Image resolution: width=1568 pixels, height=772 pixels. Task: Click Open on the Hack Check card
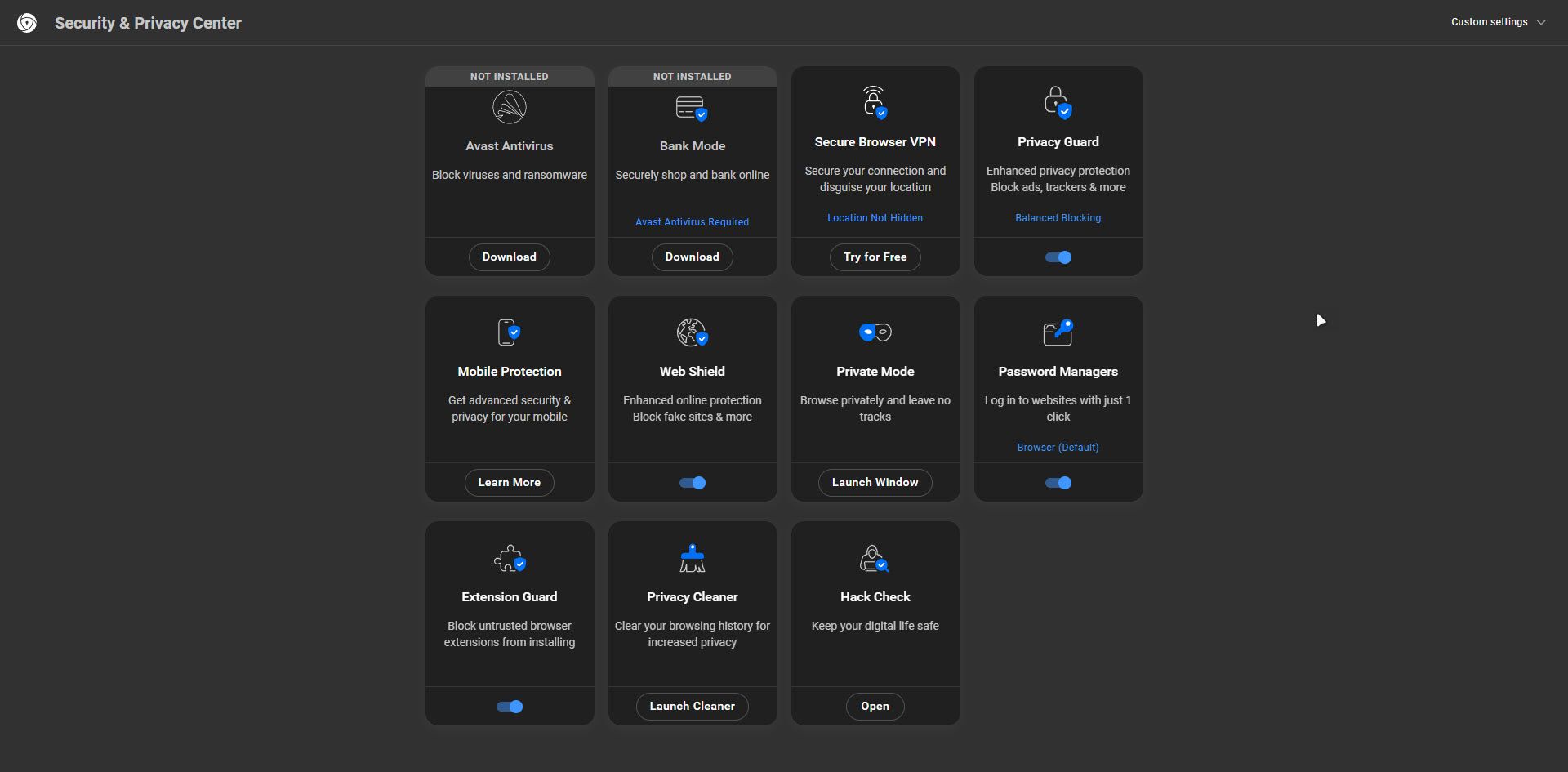click(x=875, y=706)
